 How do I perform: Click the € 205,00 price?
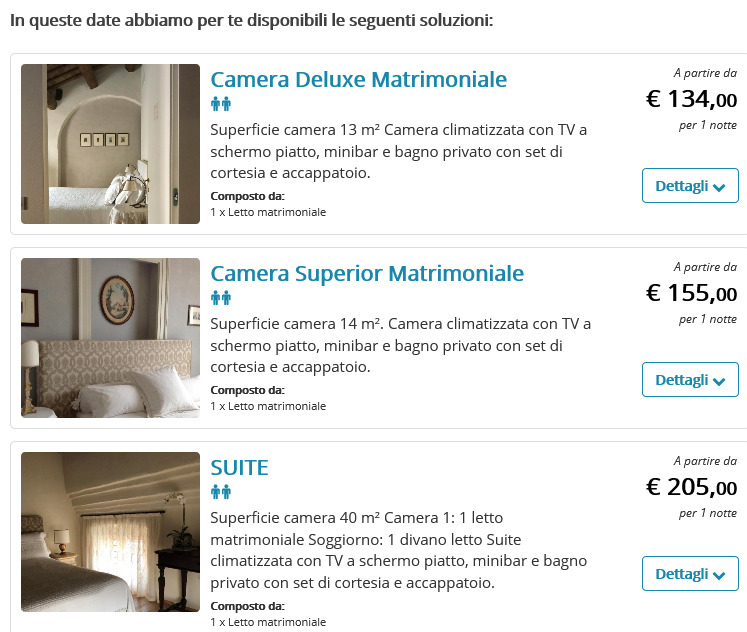(x=691, y=487)
